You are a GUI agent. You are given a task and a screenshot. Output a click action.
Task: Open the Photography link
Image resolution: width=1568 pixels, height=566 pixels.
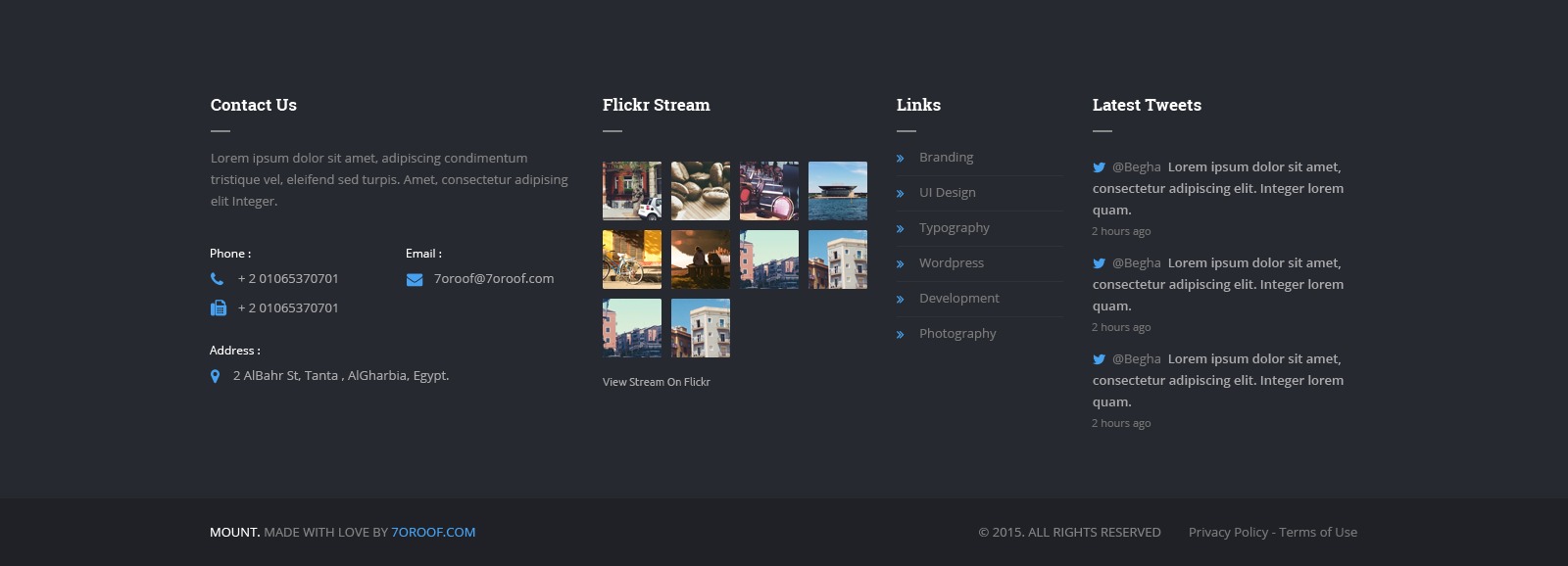(957, 334)
